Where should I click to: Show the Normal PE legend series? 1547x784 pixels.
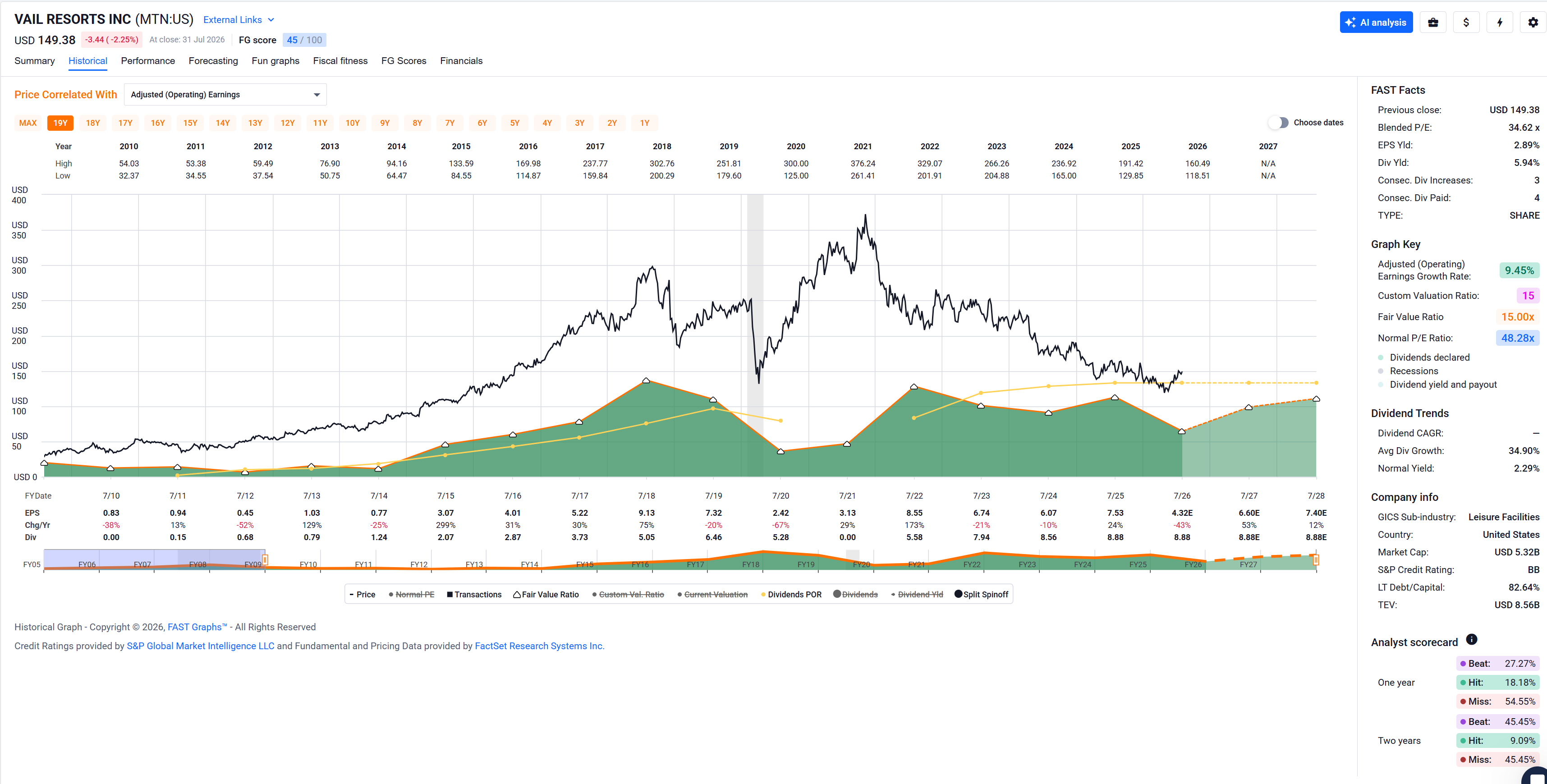tap(411, 594)
